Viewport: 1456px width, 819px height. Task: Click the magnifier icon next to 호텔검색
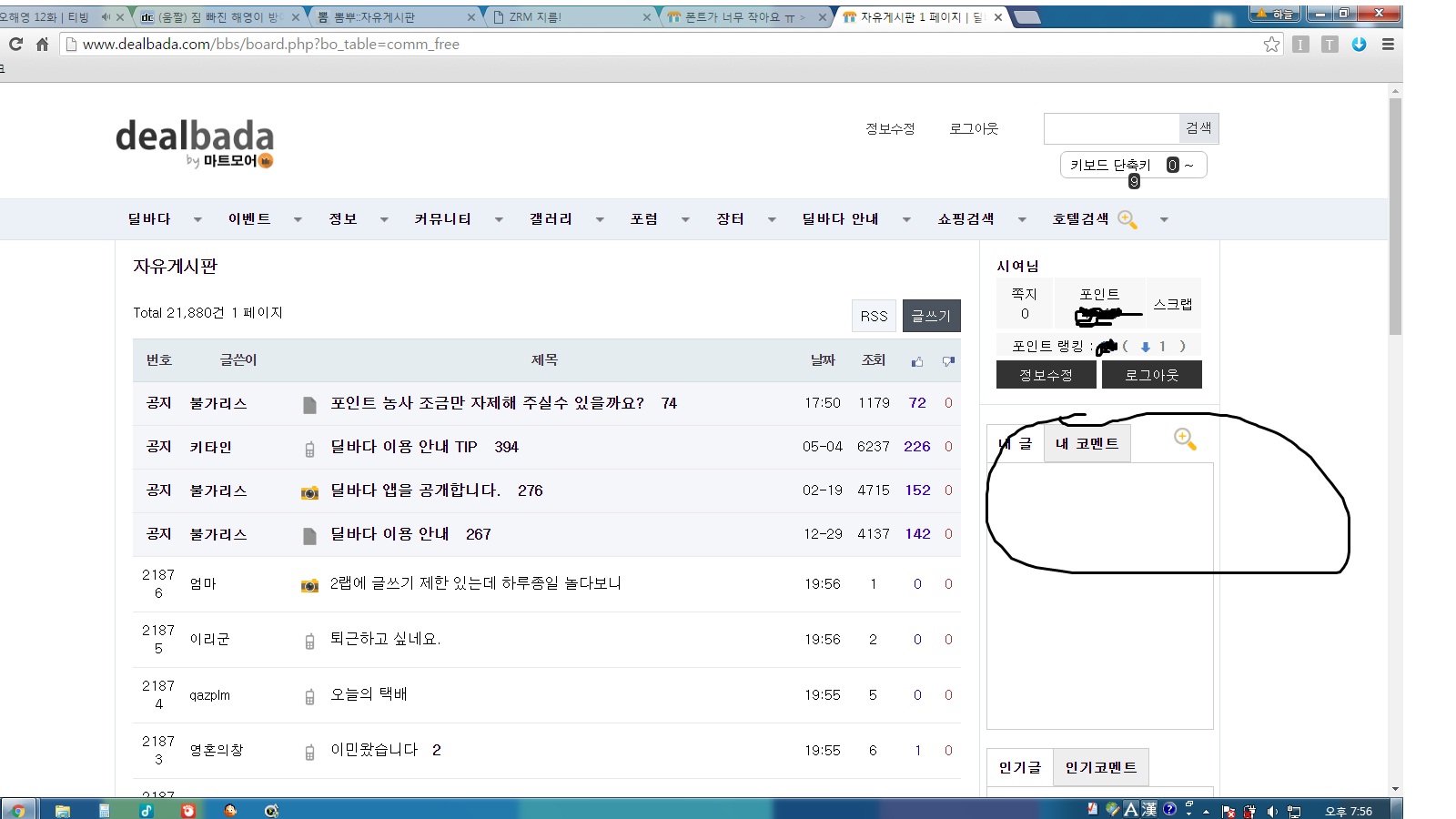(1127, 219)
